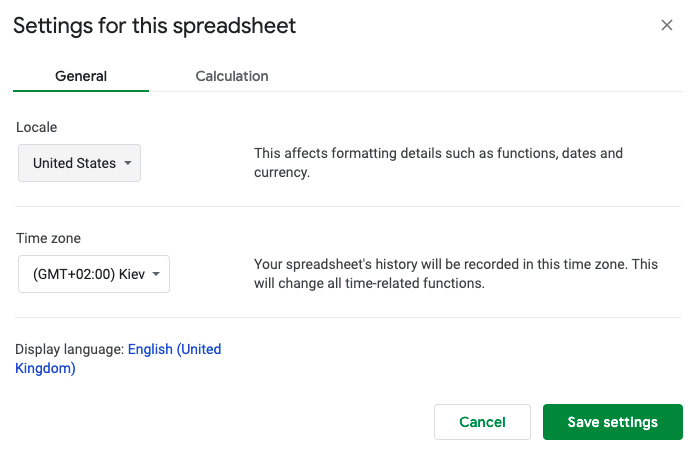693x452 pixels.
Task: Click the Locale label
Action: [37, 128]
